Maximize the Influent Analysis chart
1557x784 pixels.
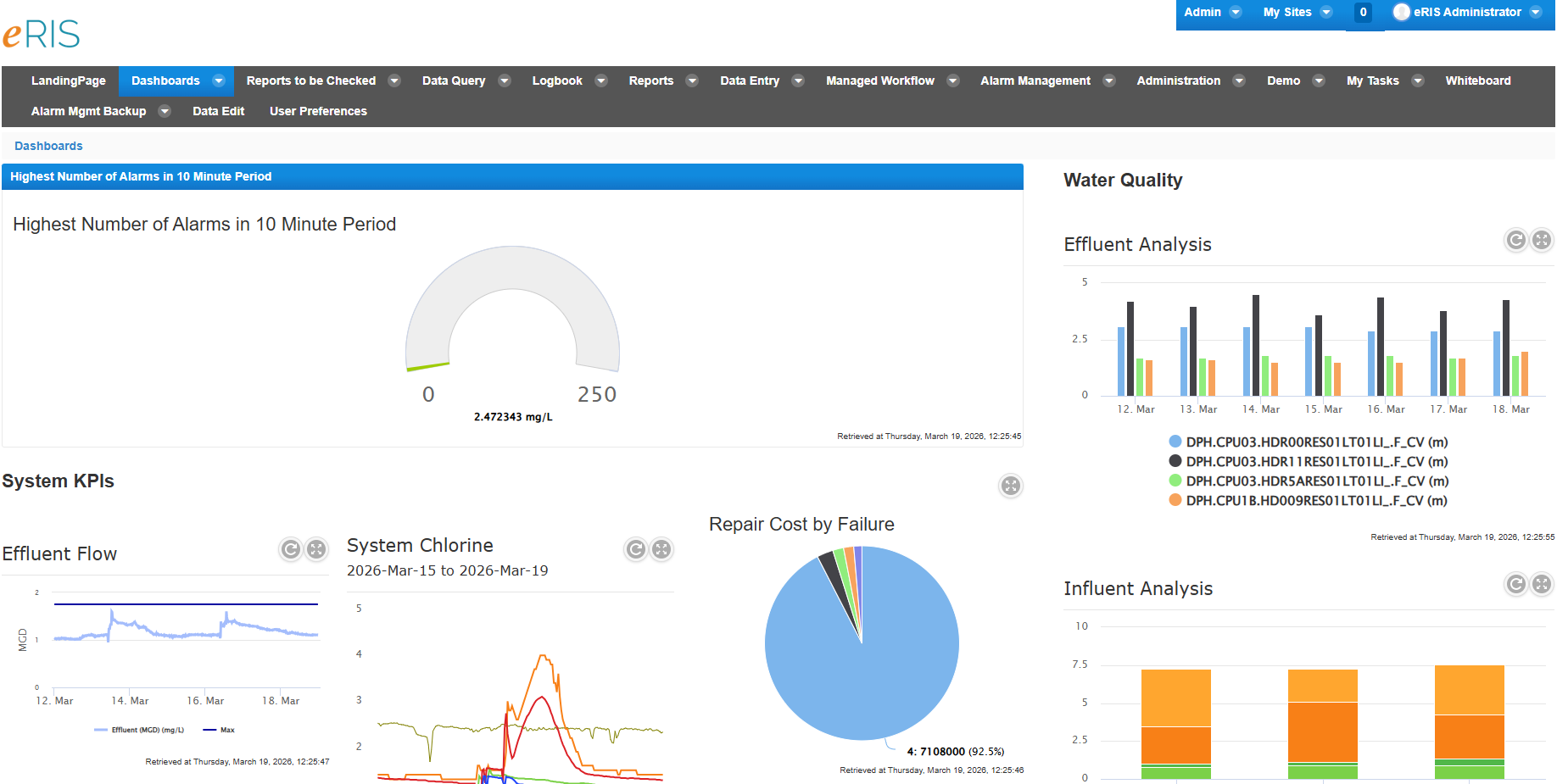point(1542,584)
